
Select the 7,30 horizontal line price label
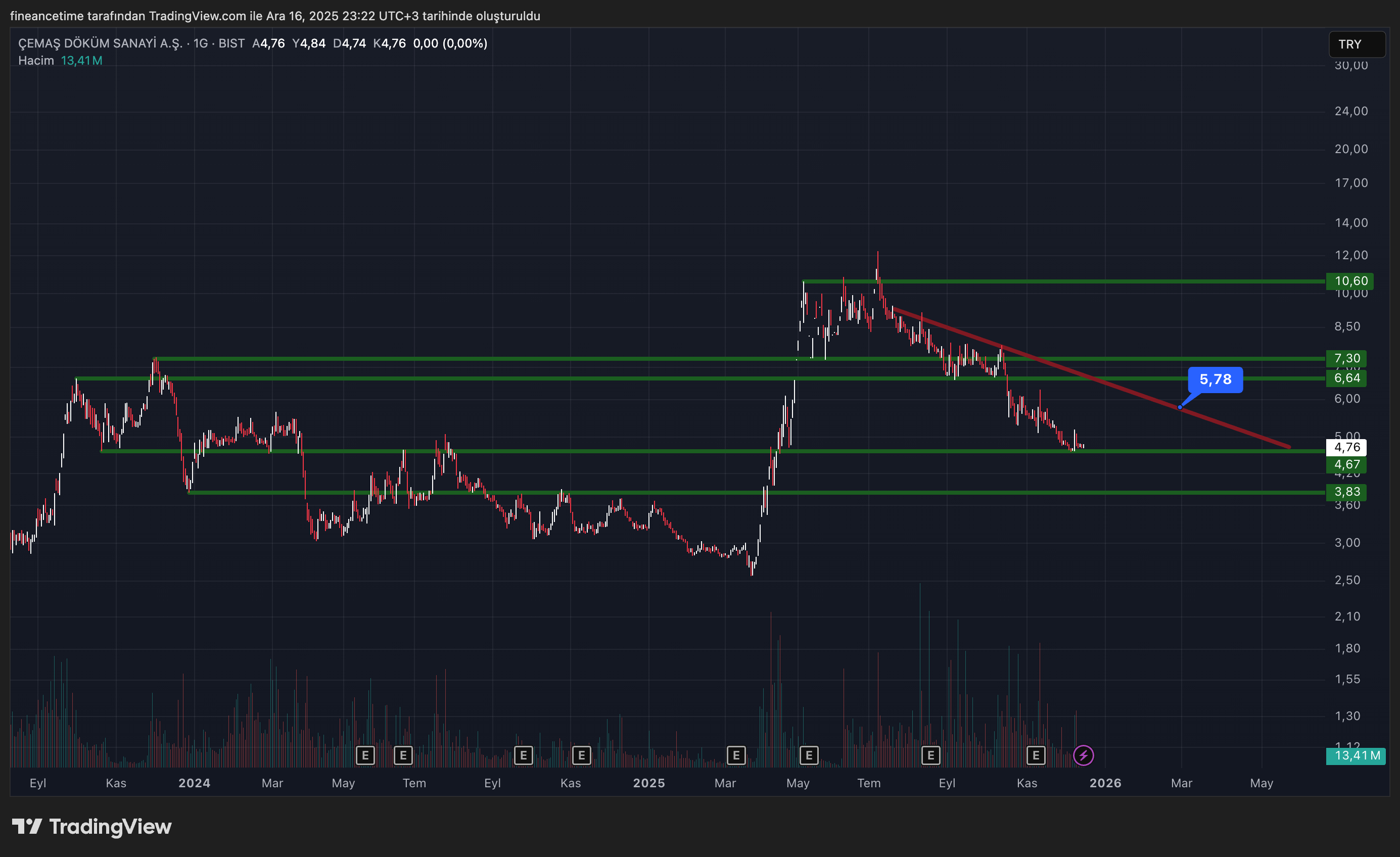(x=1346, y=358)
